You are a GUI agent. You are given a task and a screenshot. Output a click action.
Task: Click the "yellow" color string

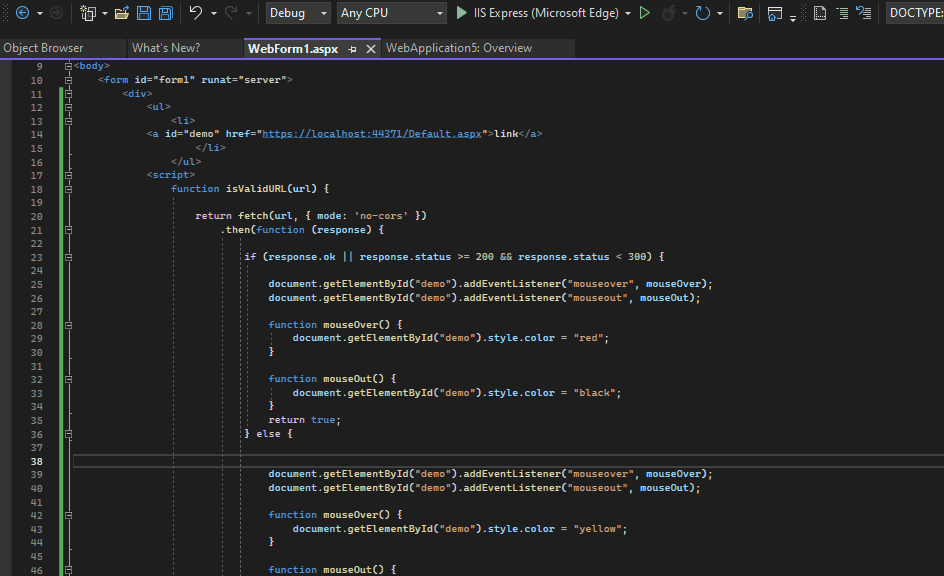point(597,528)
